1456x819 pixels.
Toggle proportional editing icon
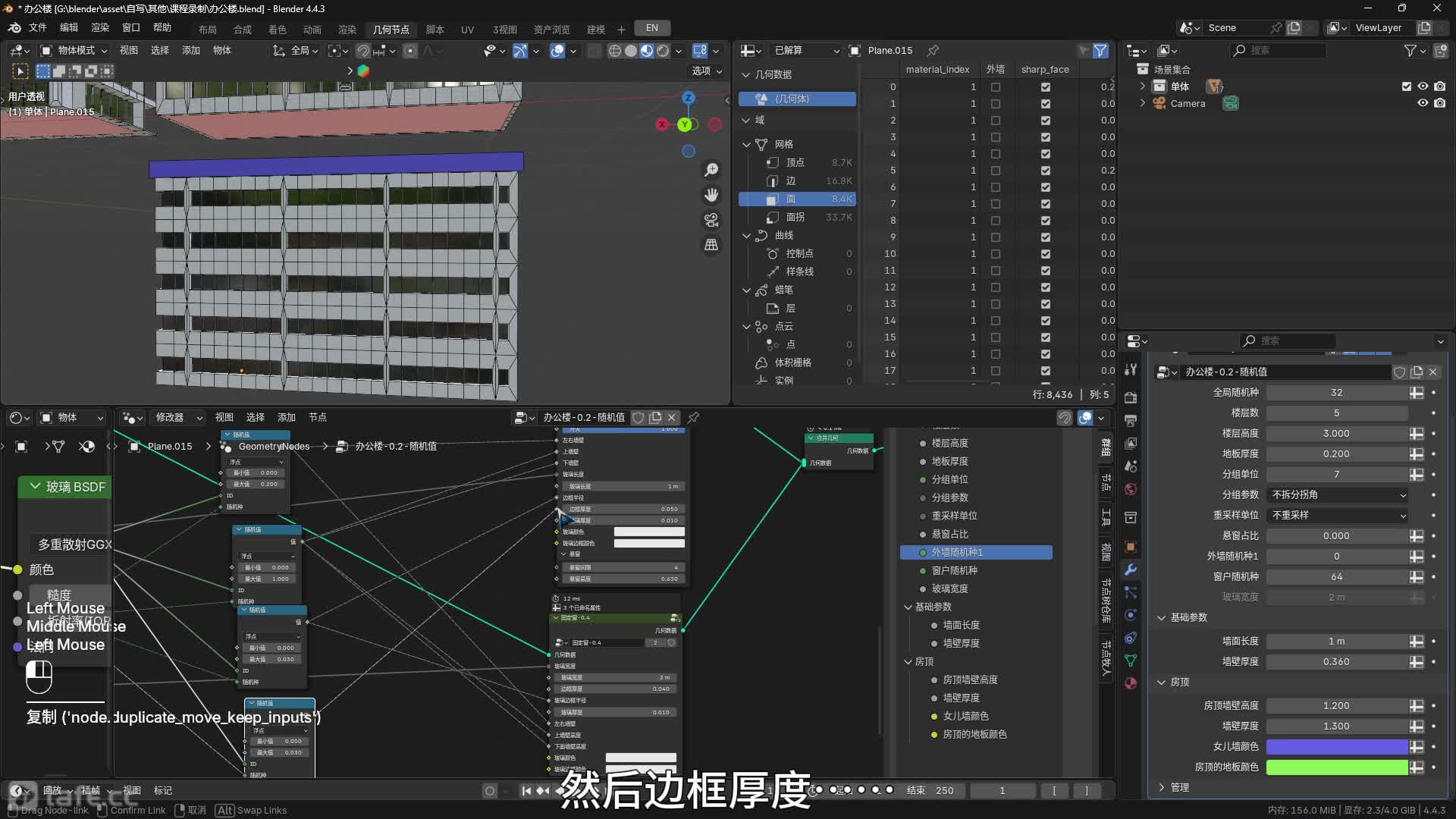tap(410, 51)
